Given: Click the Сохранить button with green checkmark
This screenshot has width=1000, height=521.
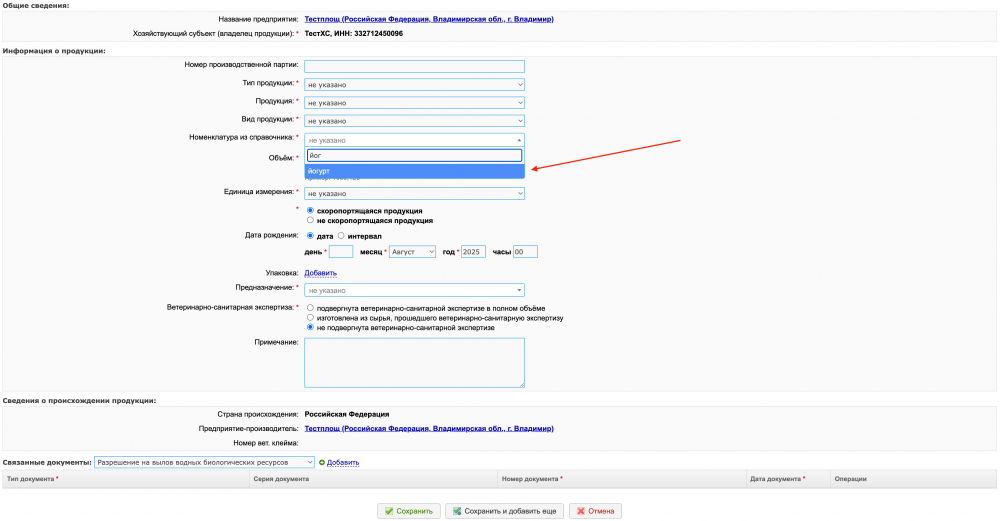Looking at the screenshot, I should click(408, 511).
